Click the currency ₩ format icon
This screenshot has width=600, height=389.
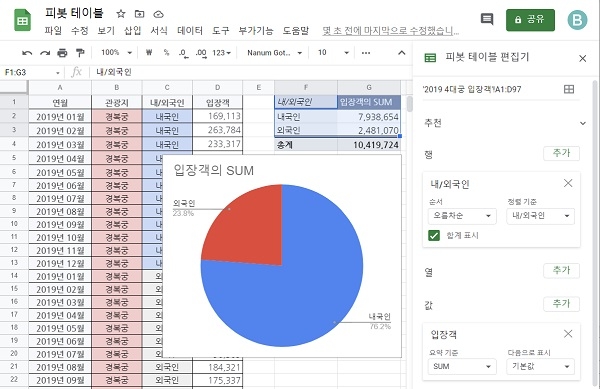coord(149,53)
